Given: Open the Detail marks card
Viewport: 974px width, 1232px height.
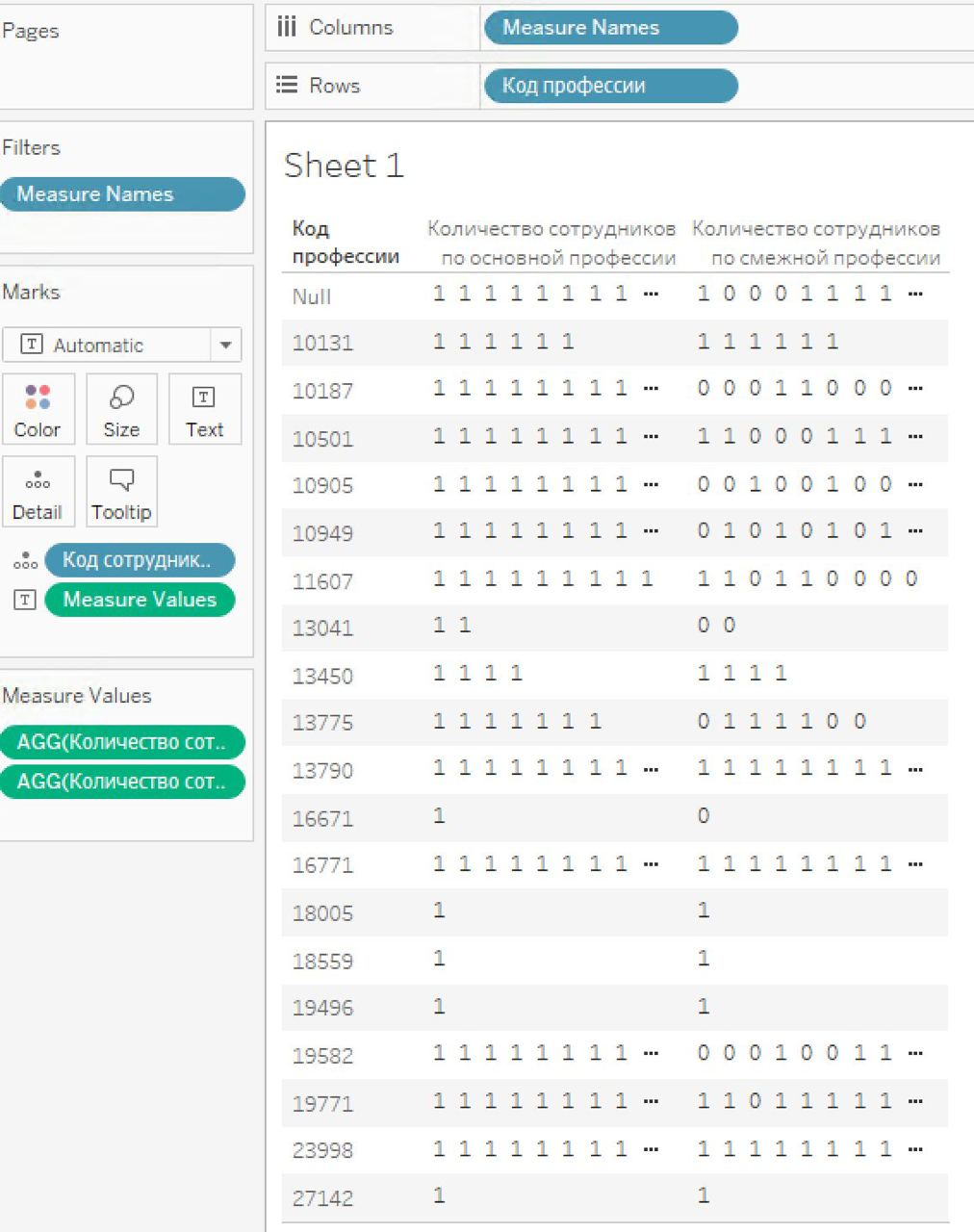Looking at the screenshot, I should tap(38, 491).
